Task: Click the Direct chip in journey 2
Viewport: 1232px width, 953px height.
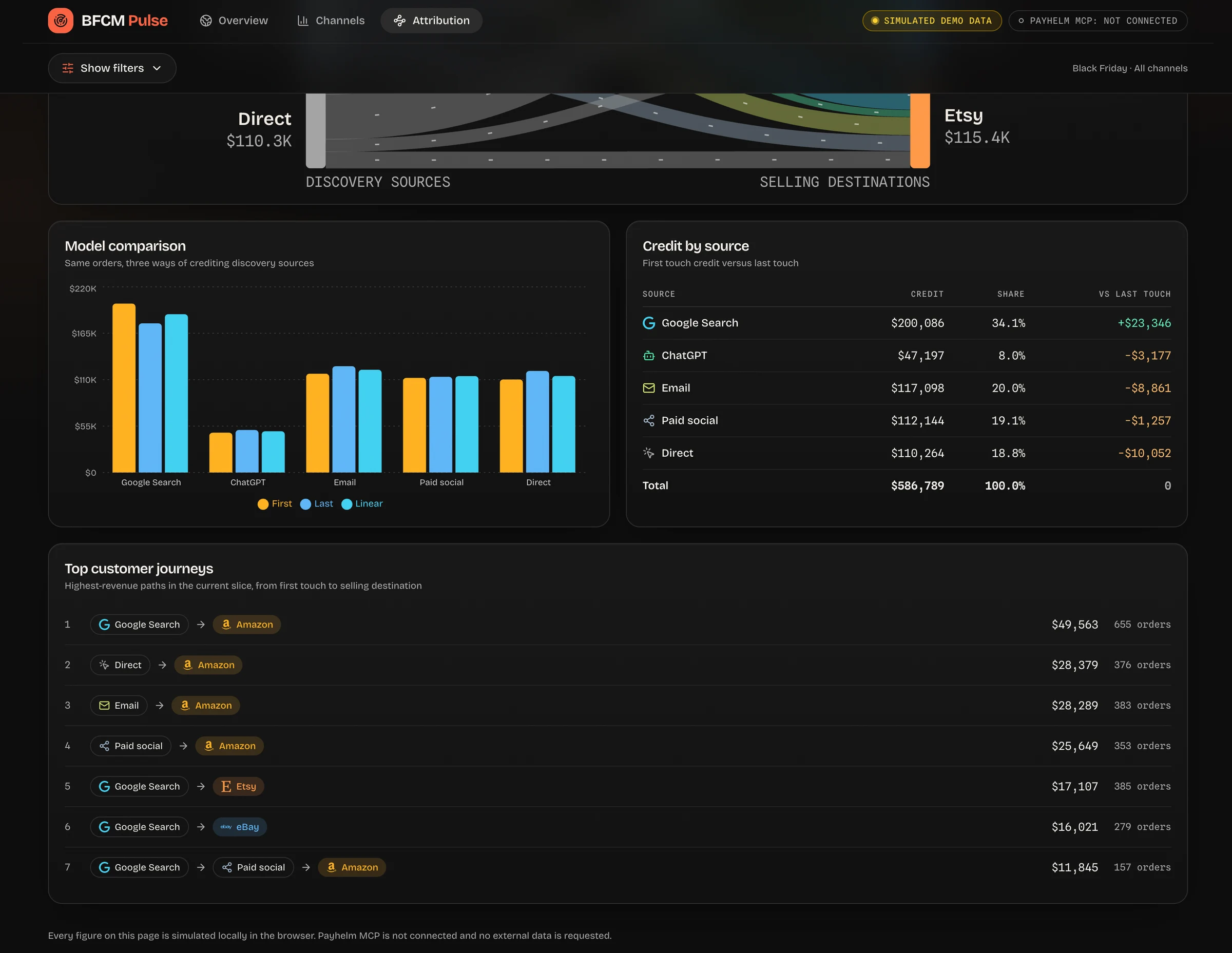Action: click(120, 666)
